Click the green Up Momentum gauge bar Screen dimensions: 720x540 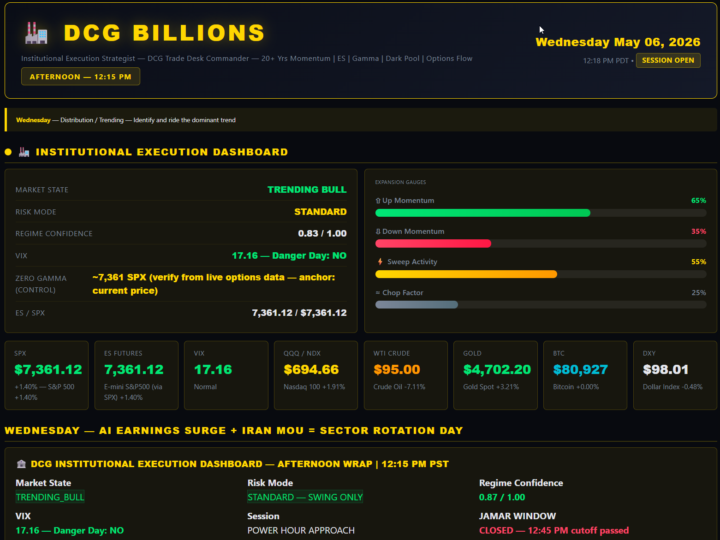pos(483,213)
